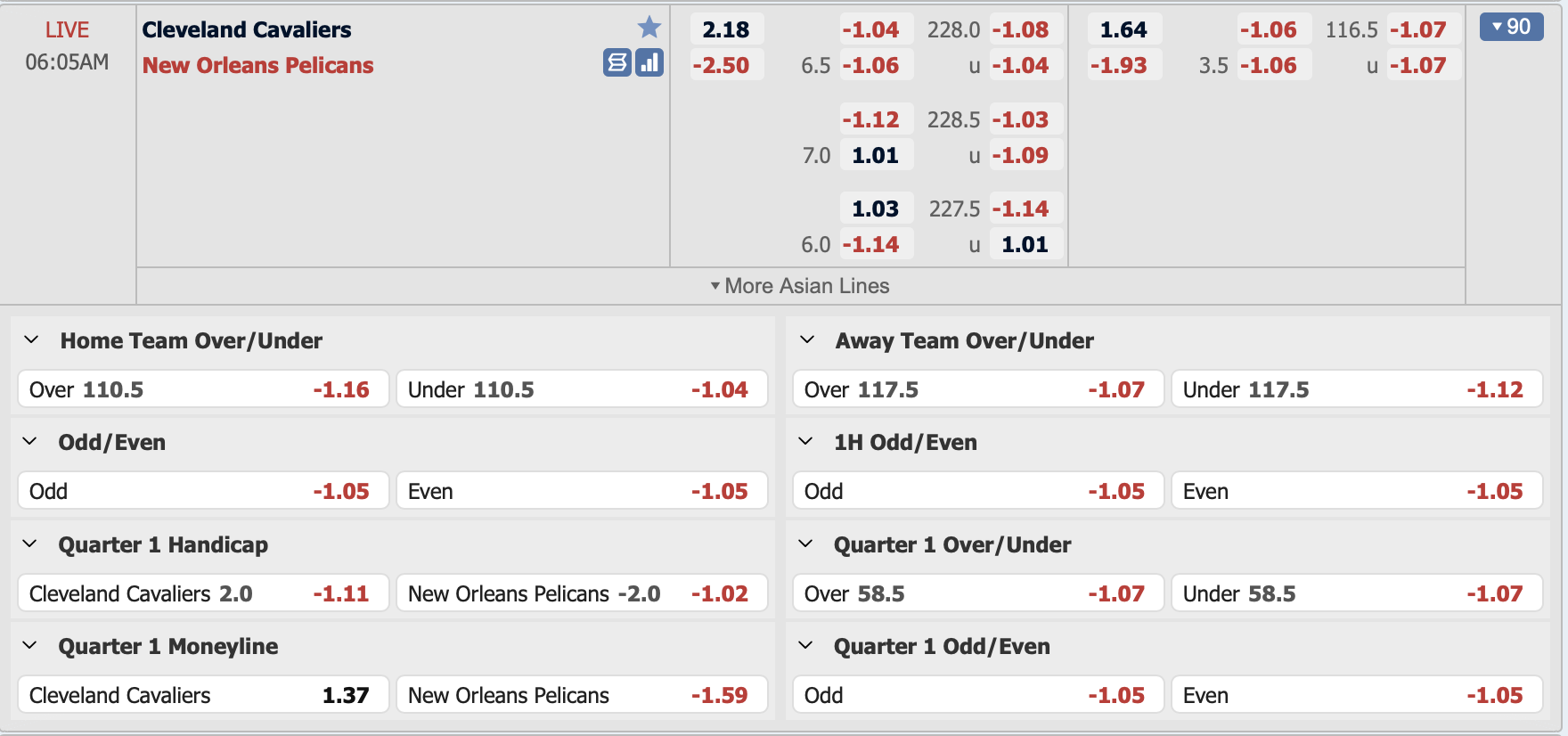The image size is (1568, 736).
Task: Select Cleveland Cavaliers moneyline odds 2.18
Action: pos(726,29)
